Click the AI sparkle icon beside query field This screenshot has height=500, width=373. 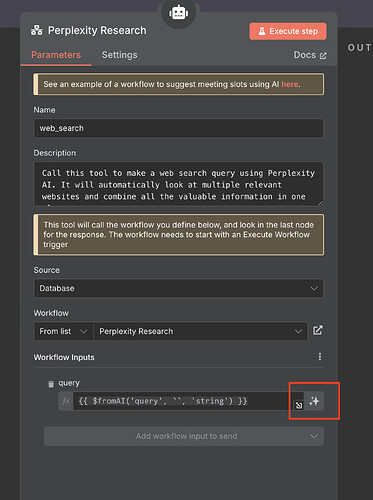[314, 401]
